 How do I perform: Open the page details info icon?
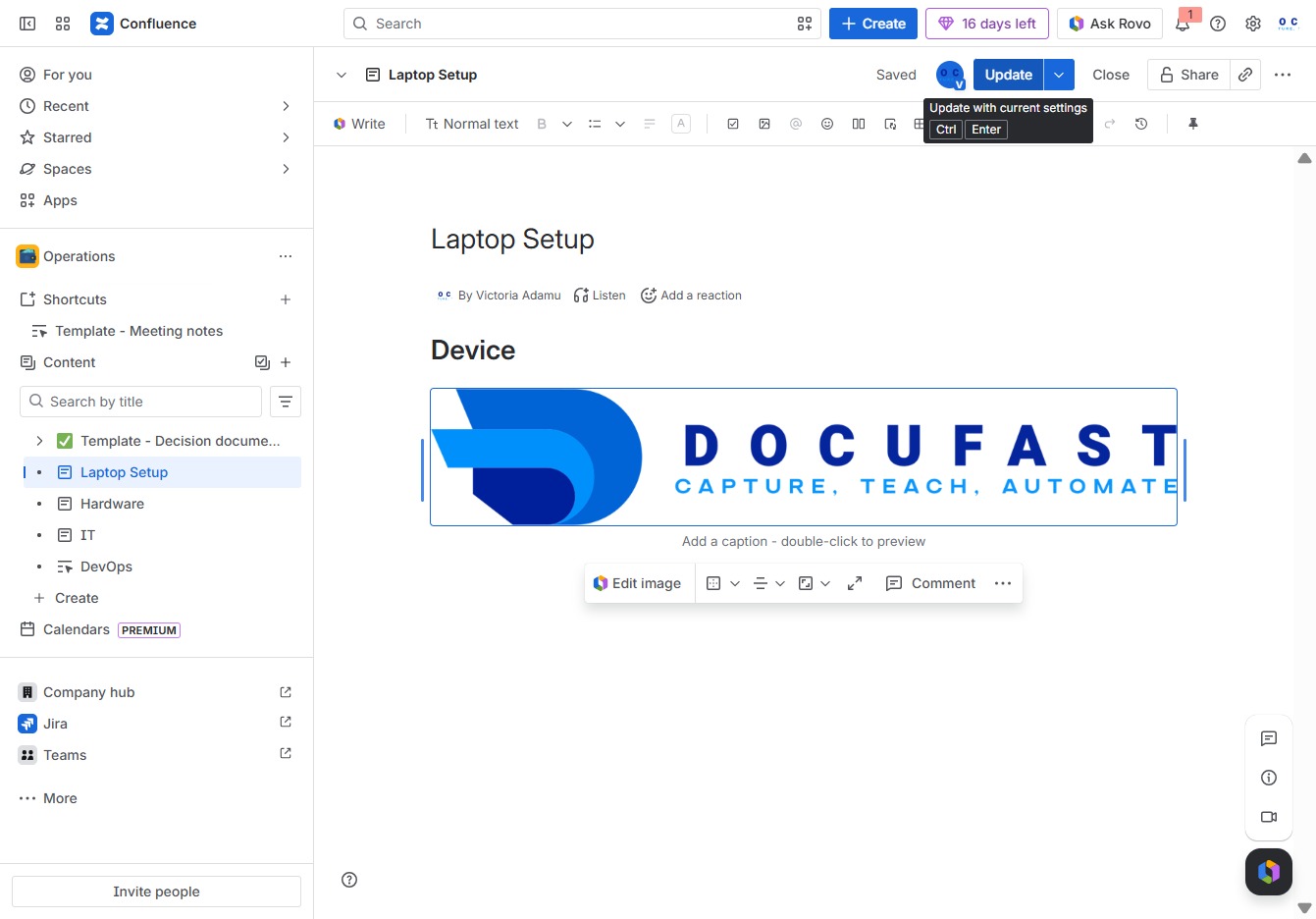point(1269,778)
